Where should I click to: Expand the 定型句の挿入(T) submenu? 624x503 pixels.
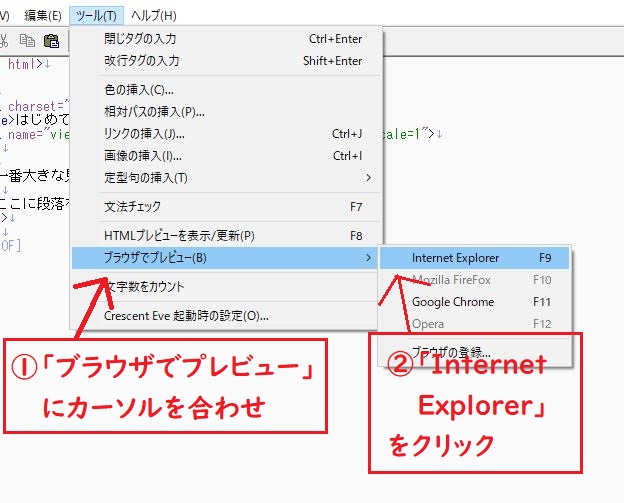(146, 177)
